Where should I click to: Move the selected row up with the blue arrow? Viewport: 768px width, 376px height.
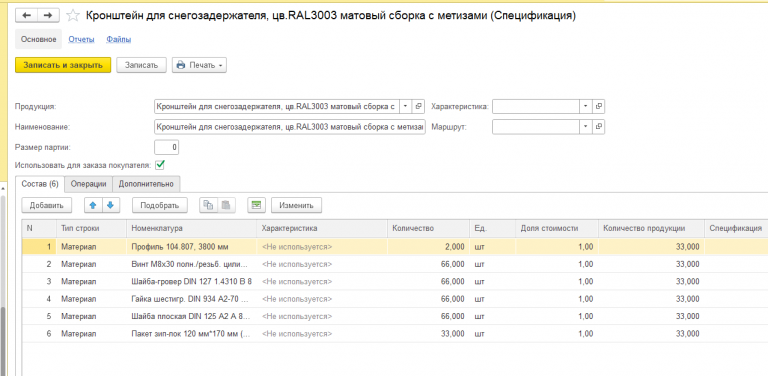point(93,206)
